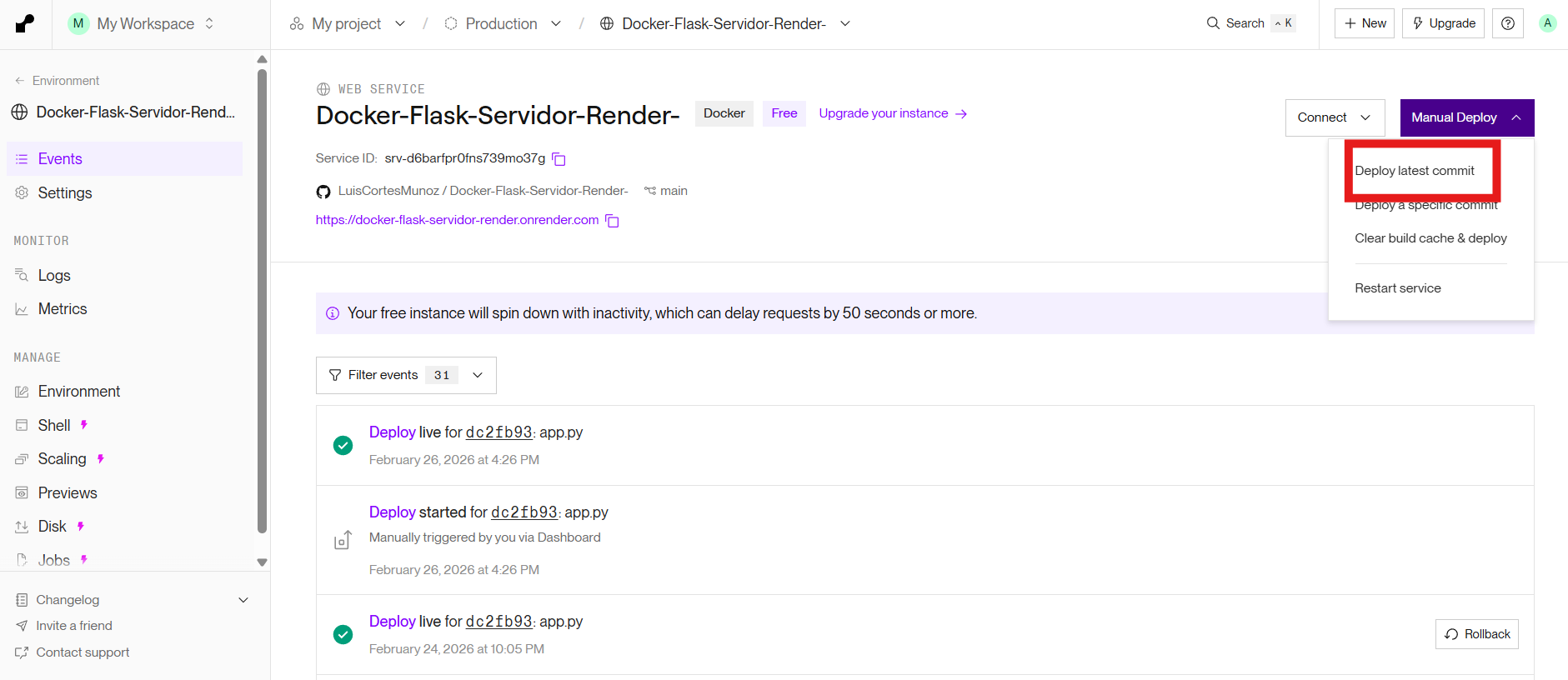Expand the Filter events dropdown
This screenshot has width=1568, height=680.
click(406, 375)
